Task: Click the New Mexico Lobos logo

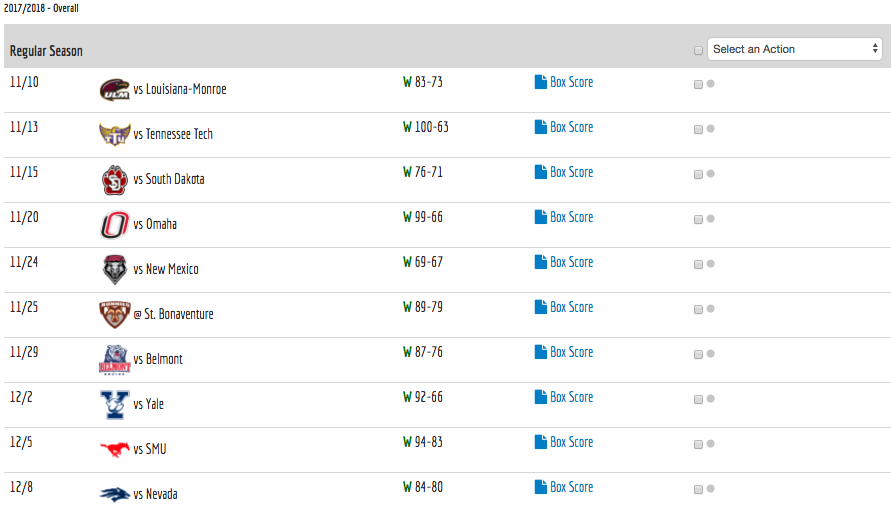Action: pyautogui.click(x=114, y=270)
